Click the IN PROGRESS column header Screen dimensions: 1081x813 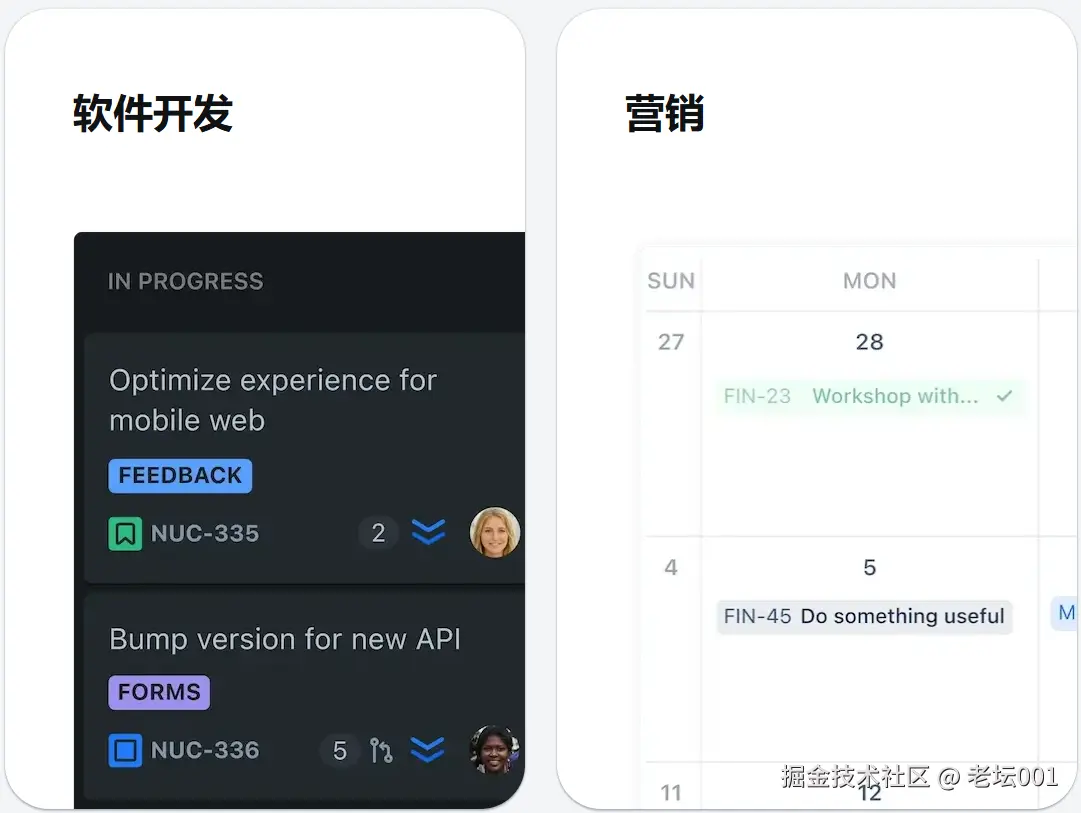[x=185, y=282]
